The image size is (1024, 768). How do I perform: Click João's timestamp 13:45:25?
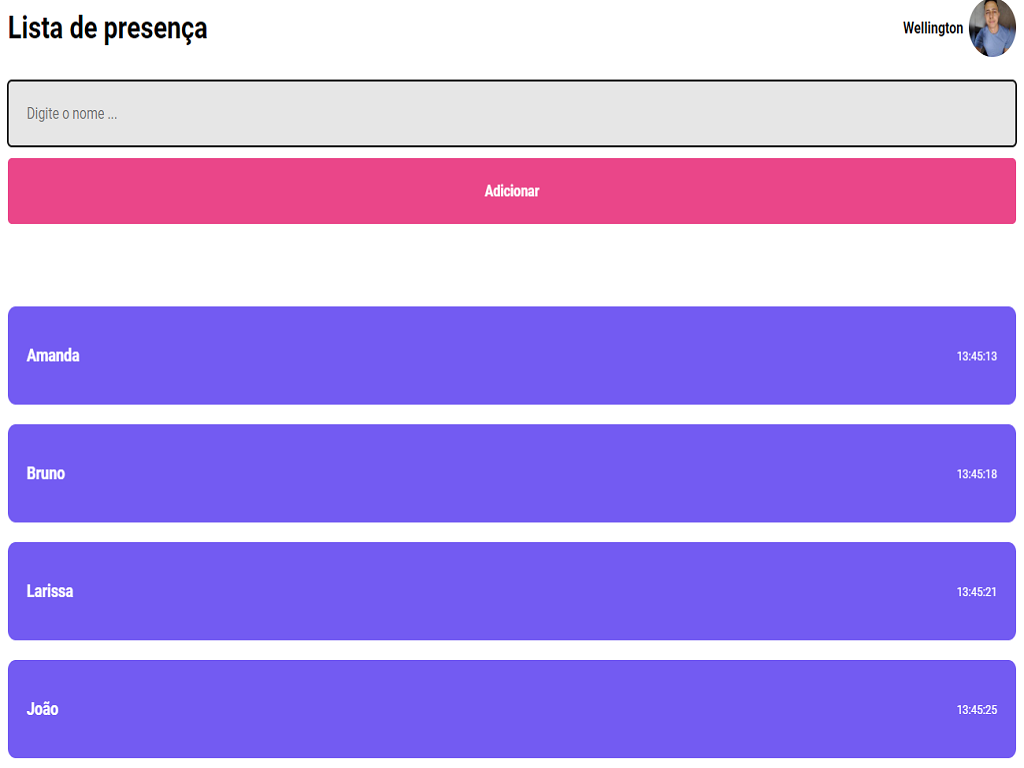click(976, 710)
